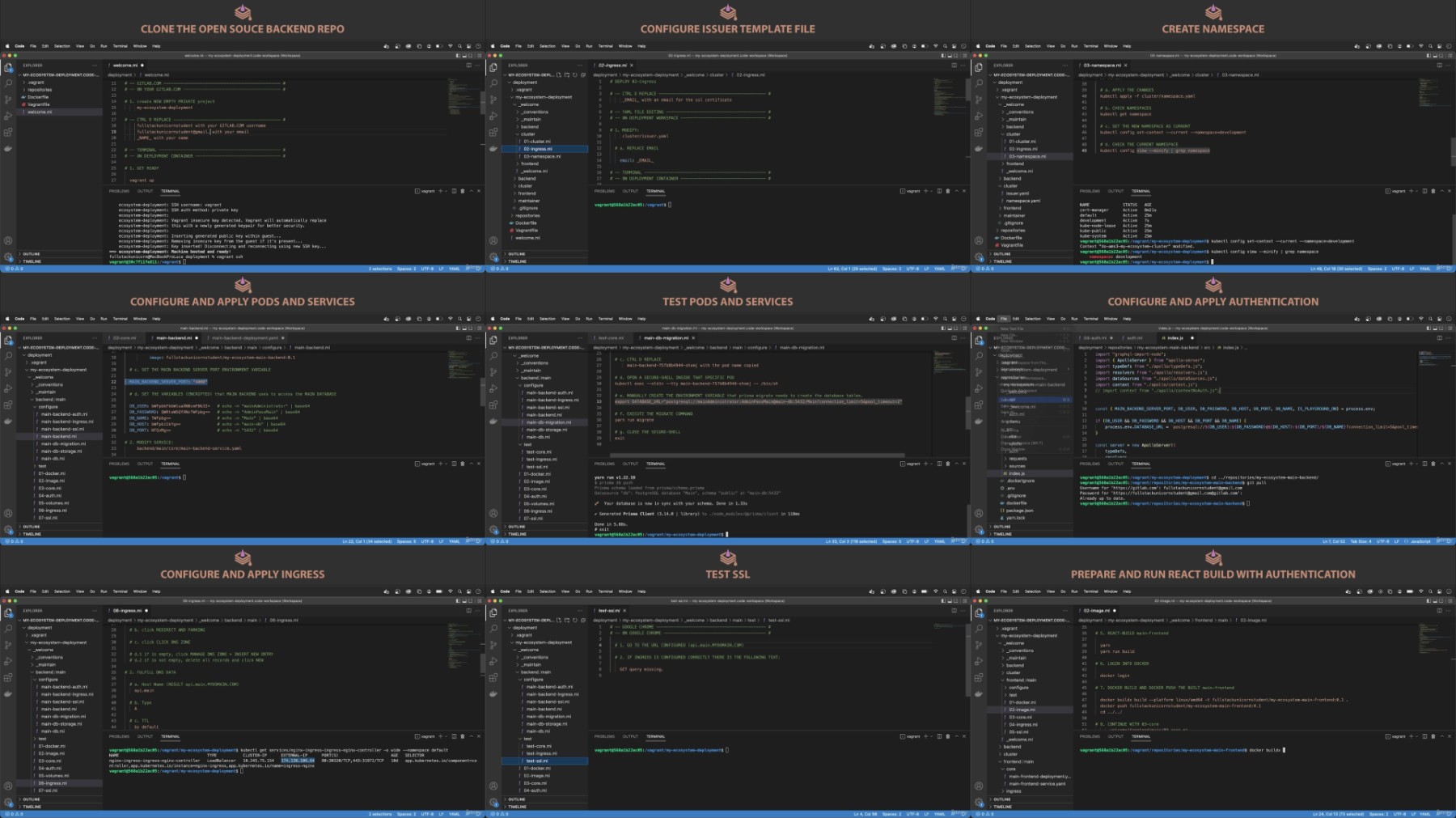Toggle primary sidebar layout in Test SSL window

[x=943, y=601]
